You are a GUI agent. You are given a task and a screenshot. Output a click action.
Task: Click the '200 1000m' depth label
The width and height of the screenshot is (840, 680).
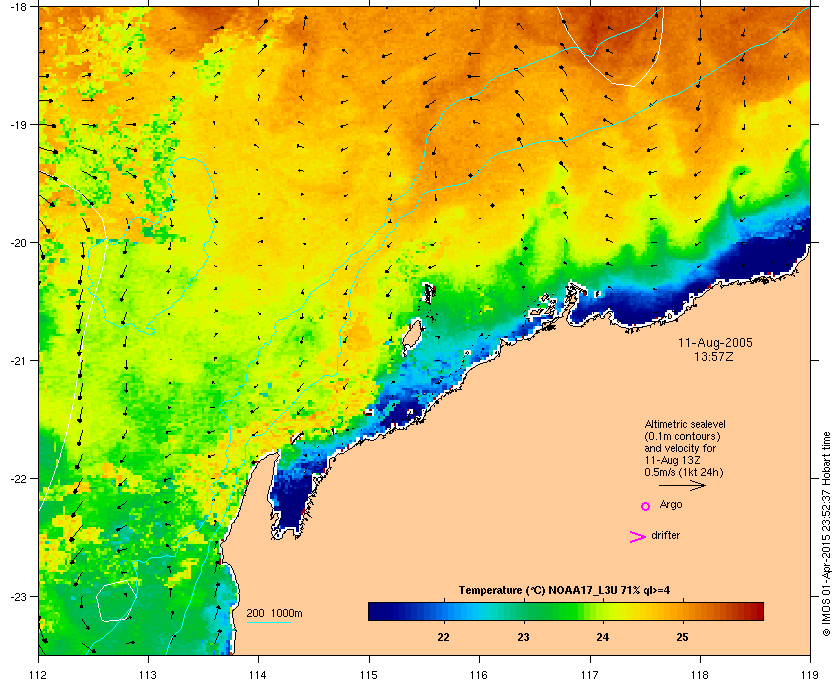pyautogui.click(x=274, y=613)
